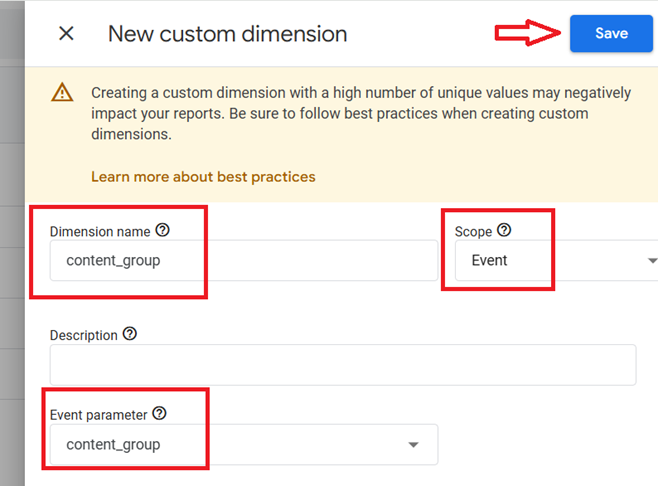Focus the Dimension name input field

(x=244, y=260)
